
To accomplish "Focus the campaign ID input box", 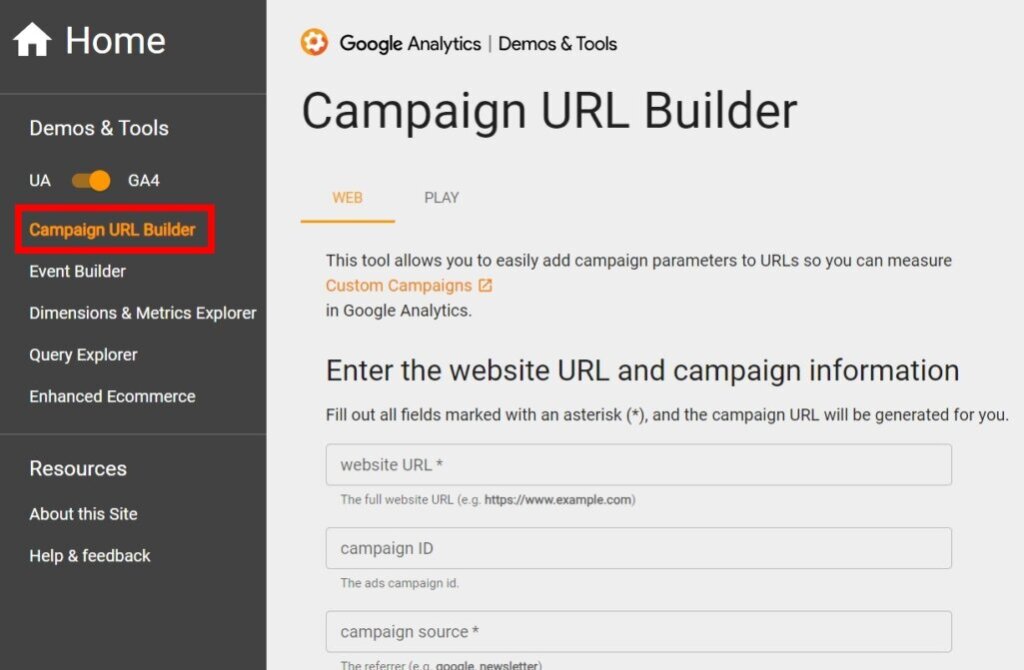I will click(639, 548).
